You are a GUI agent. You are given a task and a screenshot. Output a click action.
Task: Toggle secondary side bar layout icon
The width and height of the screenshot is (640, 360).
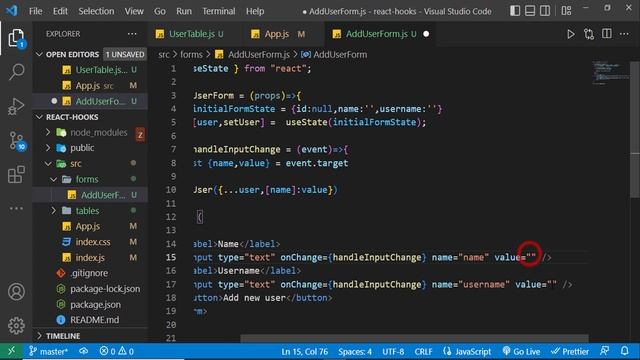click(545, 11)
